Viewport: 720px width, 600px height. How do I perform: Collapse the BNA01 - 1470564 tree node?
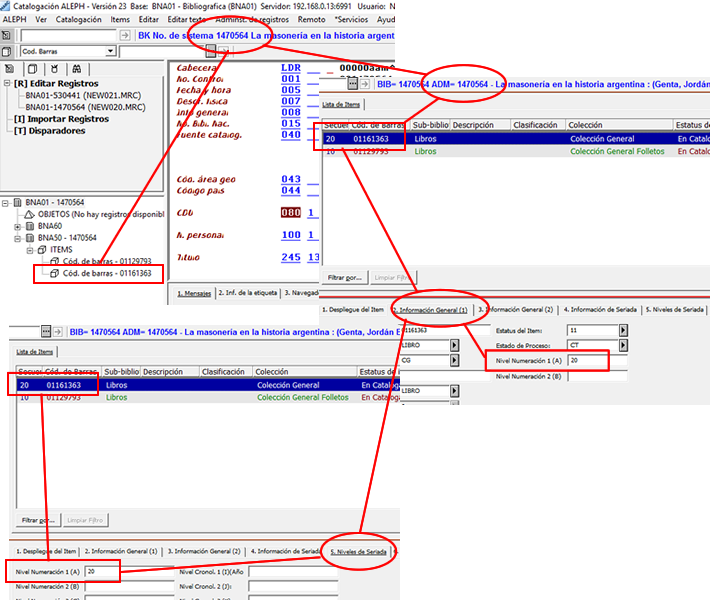5,203
